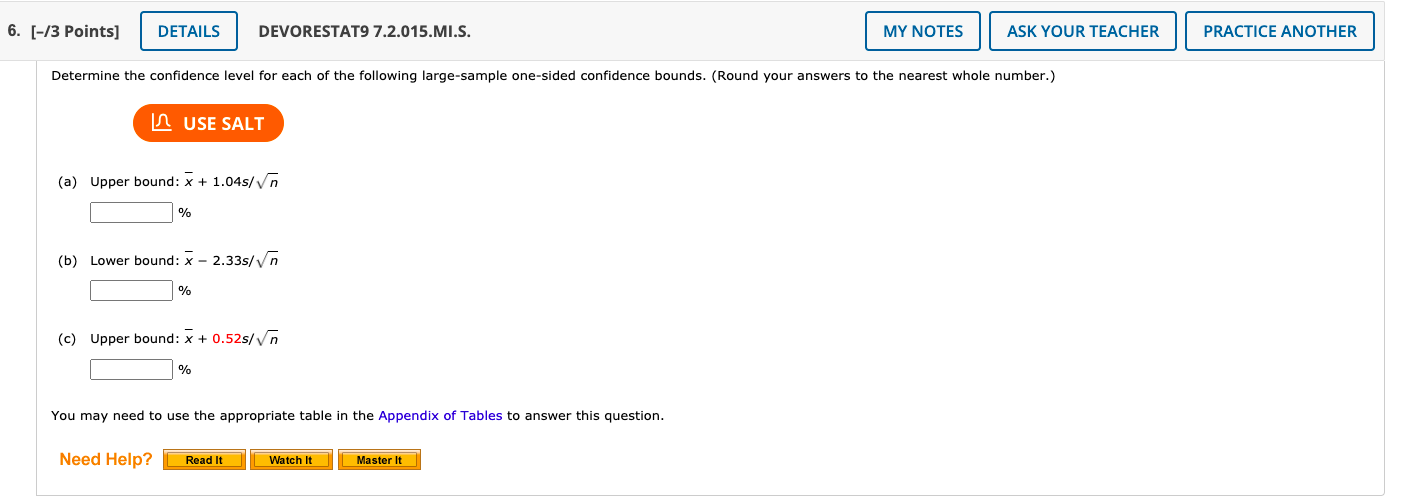Image resolution: width=1401 pixels, height=500 pixels.
Task: Click the DEVORESTAT9 7.2.015.MI.S. question code
Action: (365, 31)
